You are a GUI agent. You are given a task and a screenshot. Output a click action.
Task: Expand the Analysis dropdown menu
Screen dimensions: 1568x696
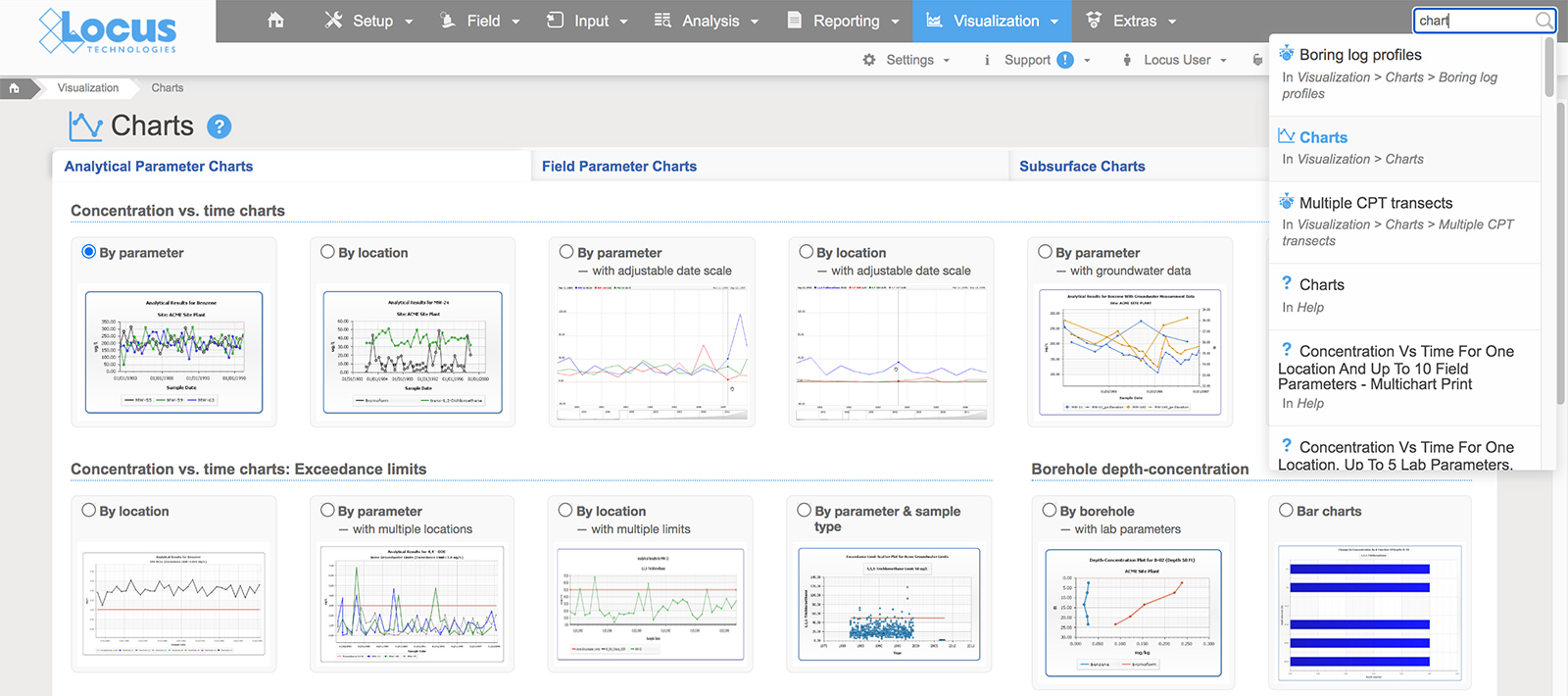coord(755,22)
